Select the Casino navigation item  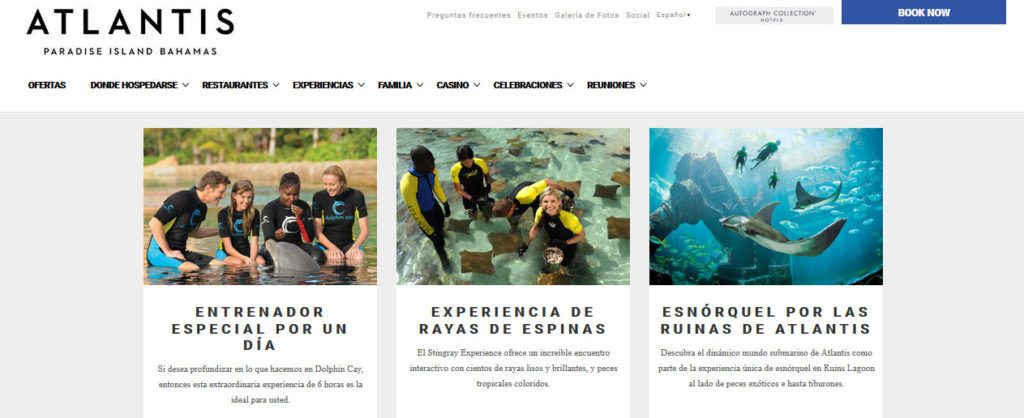453,85
